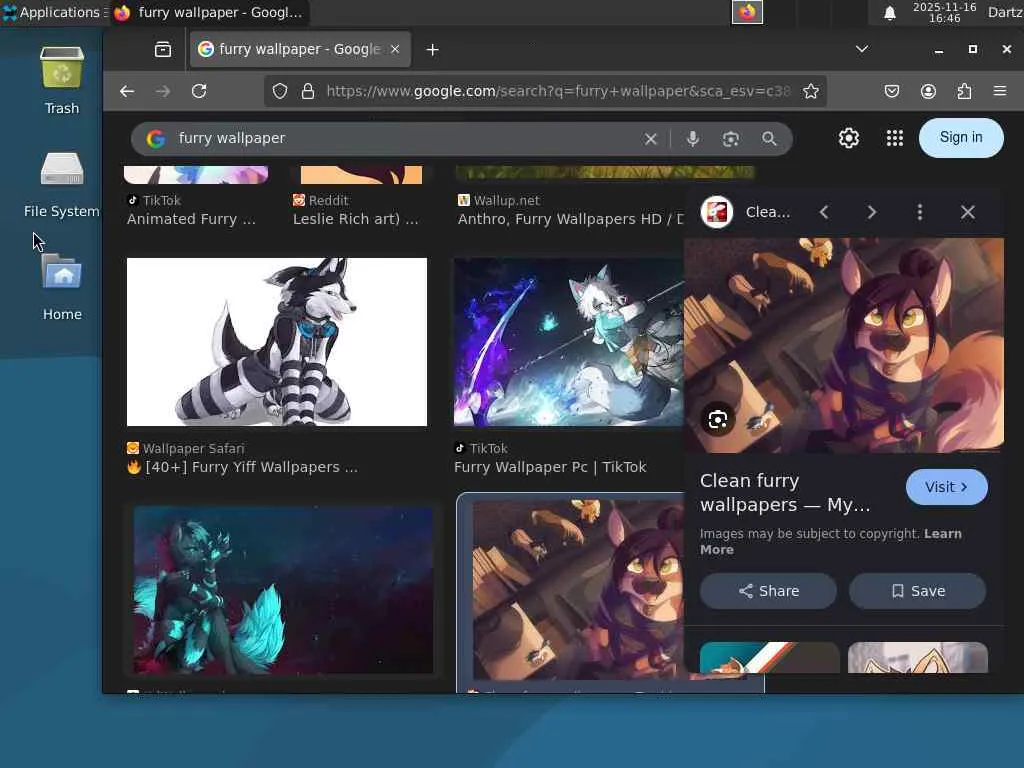Viewport: 1024px width, 768px height.
Task: Click the source site avatar in preview header
Action: pyautogui.click(x=717, y=212)
